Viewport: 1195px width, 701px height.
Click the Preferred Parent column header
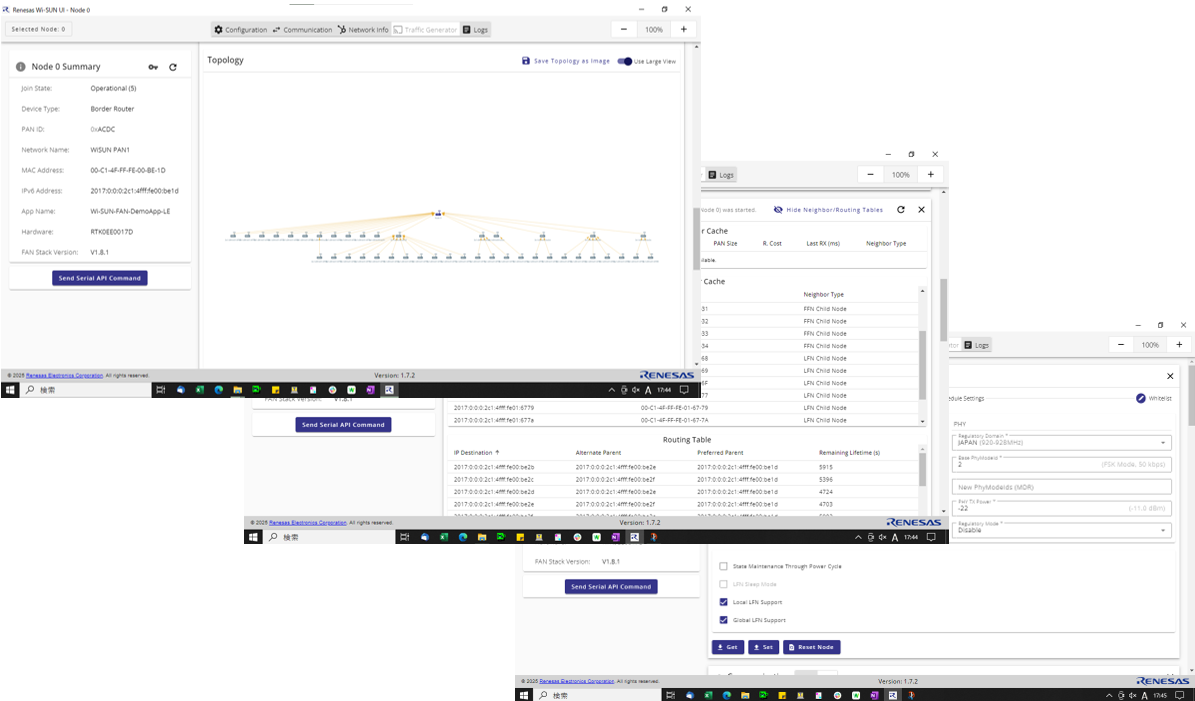coord(719,453)
